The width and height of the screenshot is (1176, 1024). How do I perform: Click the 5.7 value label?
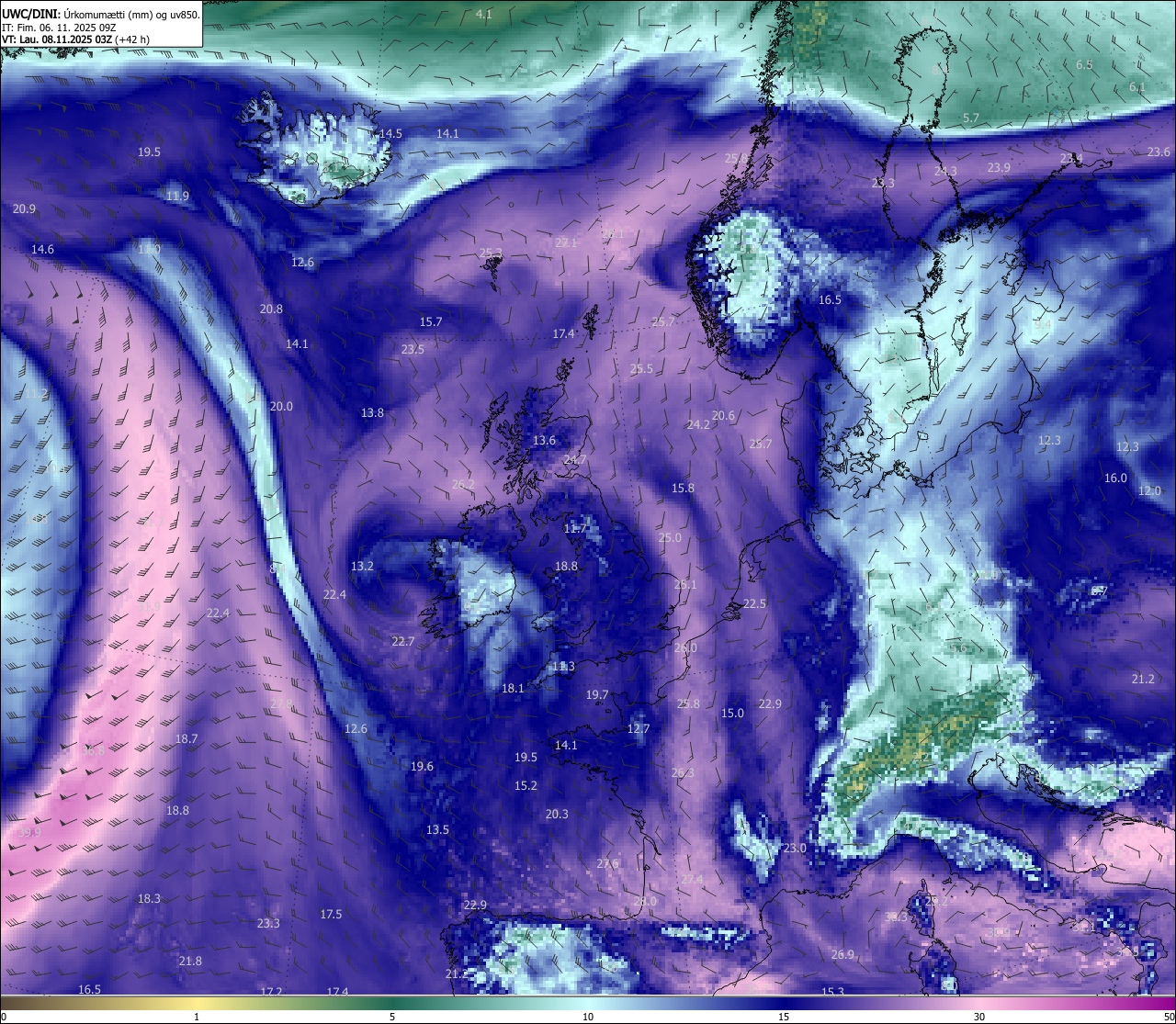(x=971, y=118)
